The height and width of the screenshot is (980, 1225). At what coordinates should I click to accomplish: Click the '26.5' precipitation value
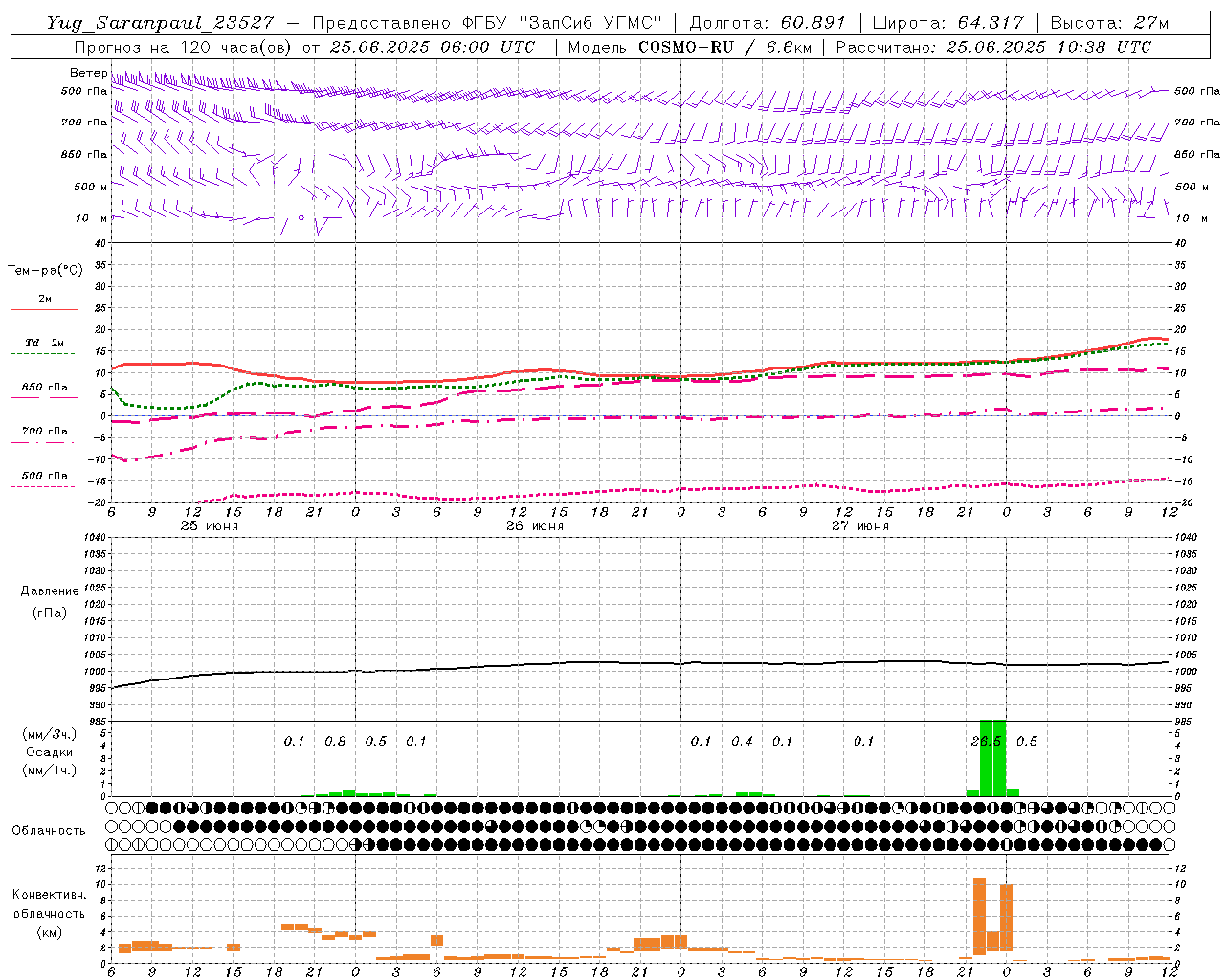(986, 741)
